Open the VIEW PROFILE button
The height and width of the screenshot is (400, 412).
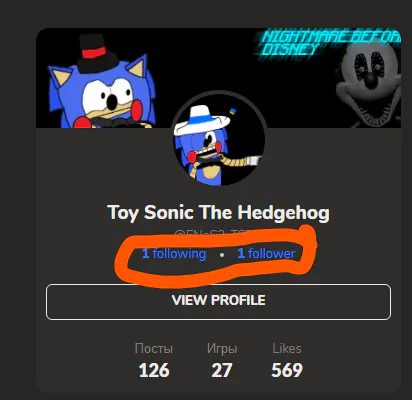click(218, 302)
